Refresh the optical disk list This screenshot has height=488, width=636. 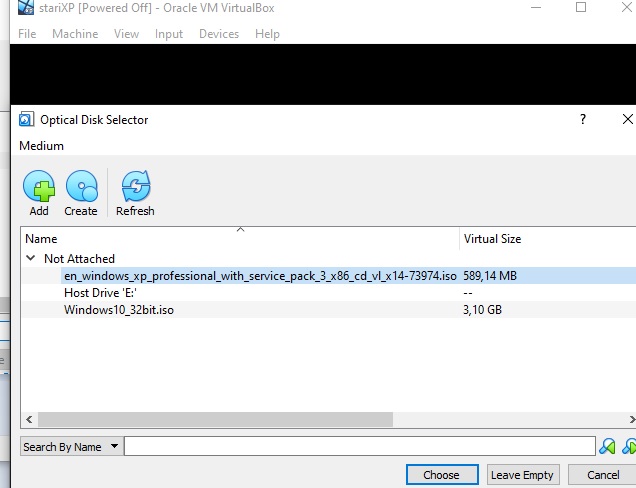click(135, 186)
